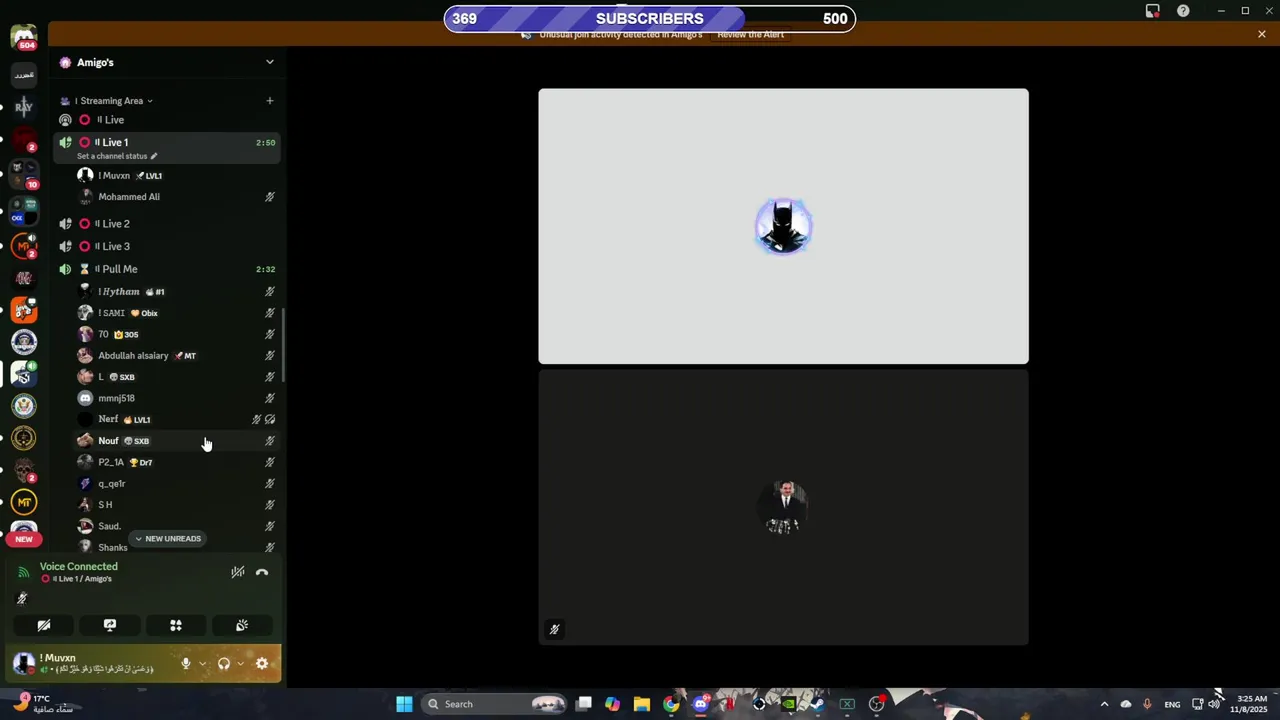The width and height of the screenshot is (1280, 720).
Task: Open the clock showing 3:25 AM
Action: pyautogui.click(x=1252, y=704)
